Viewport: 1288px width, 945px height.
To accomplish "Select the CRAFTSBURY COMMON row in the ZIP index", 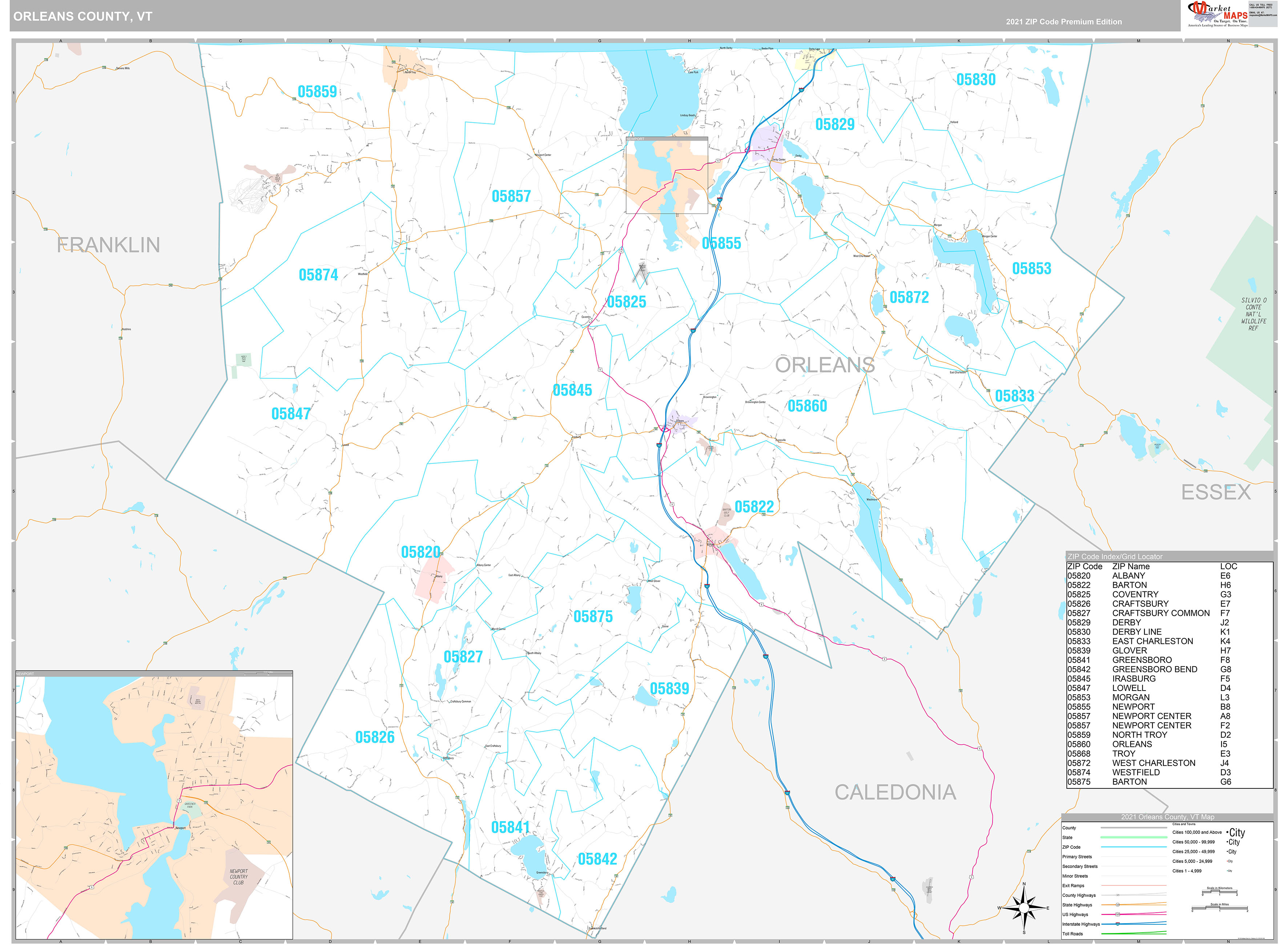I will [x=1170, y=613].
